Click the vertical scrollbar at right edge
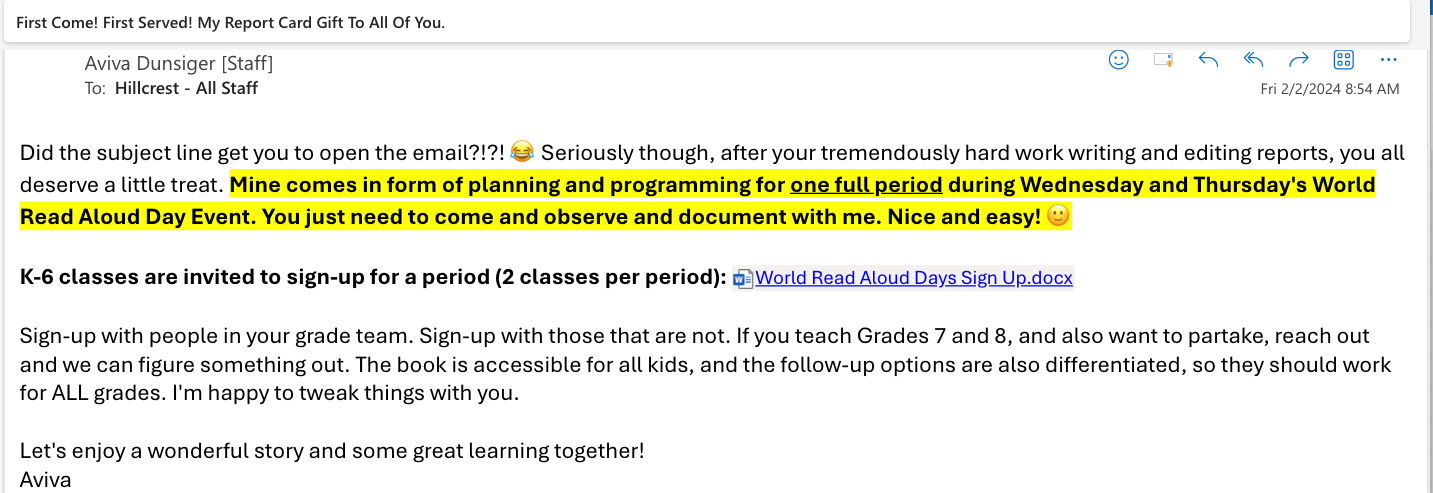Screen dimensions: 1433x493 pyautogui.click(x=1429, y=270)
